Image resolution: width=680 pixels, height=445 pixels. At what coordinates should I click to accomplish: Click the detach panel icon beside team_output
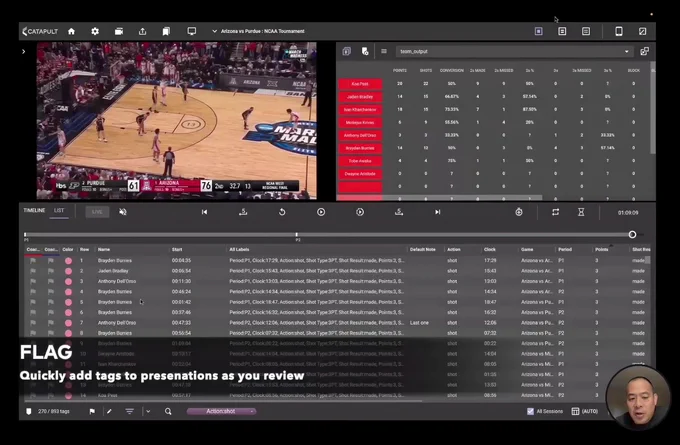(x=644, y=51)
